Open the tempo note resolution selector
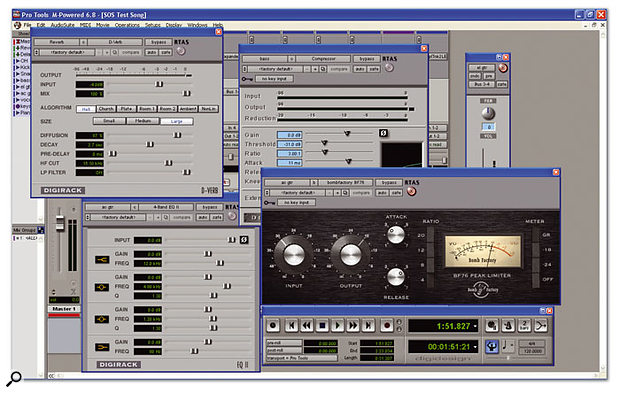The height and width of the screenshot is (393, 620). [x=507, y=346]
